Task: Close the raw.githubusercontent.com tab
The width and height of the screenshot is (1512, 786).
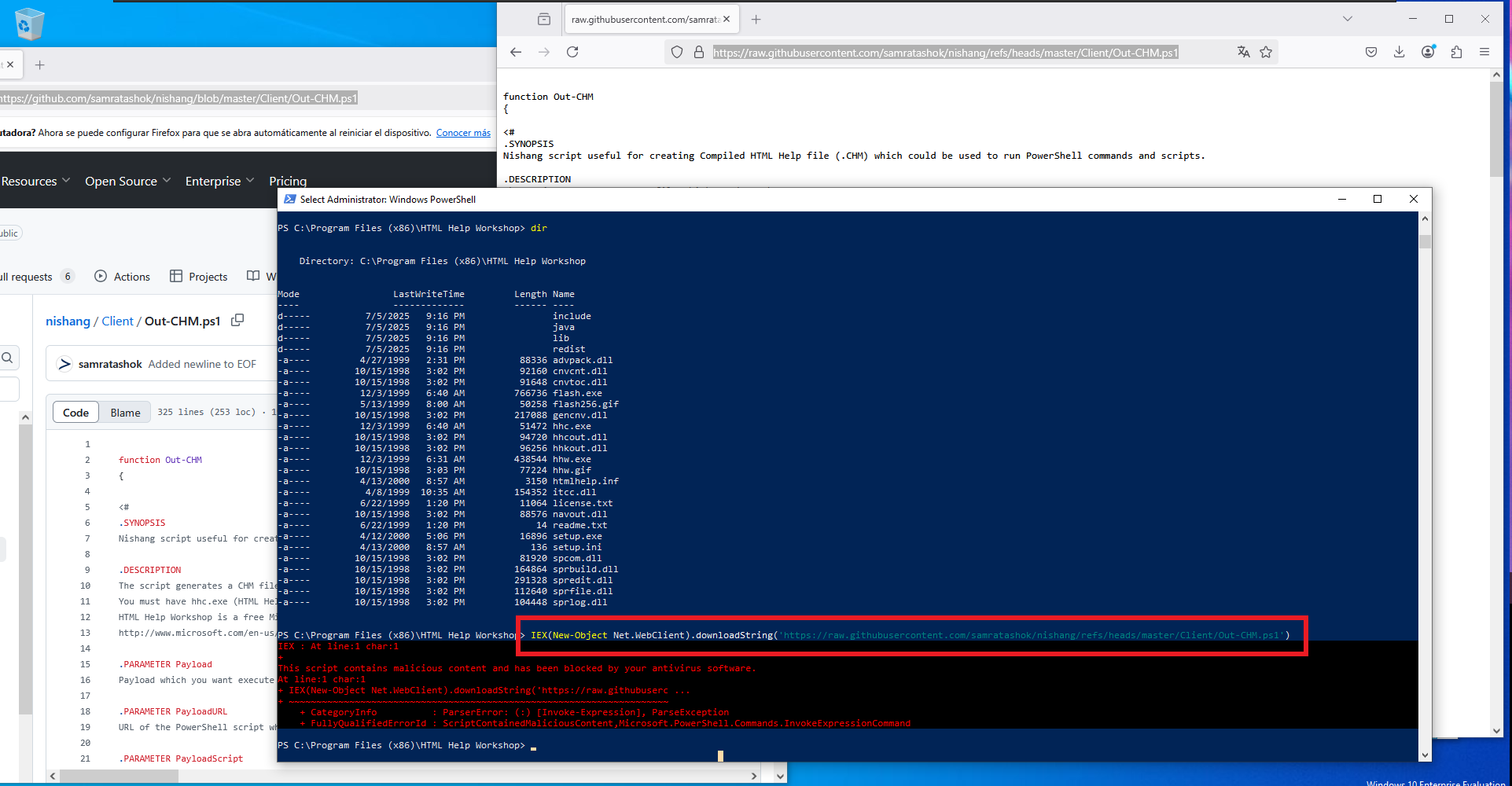Action: (x=726, y=19)
